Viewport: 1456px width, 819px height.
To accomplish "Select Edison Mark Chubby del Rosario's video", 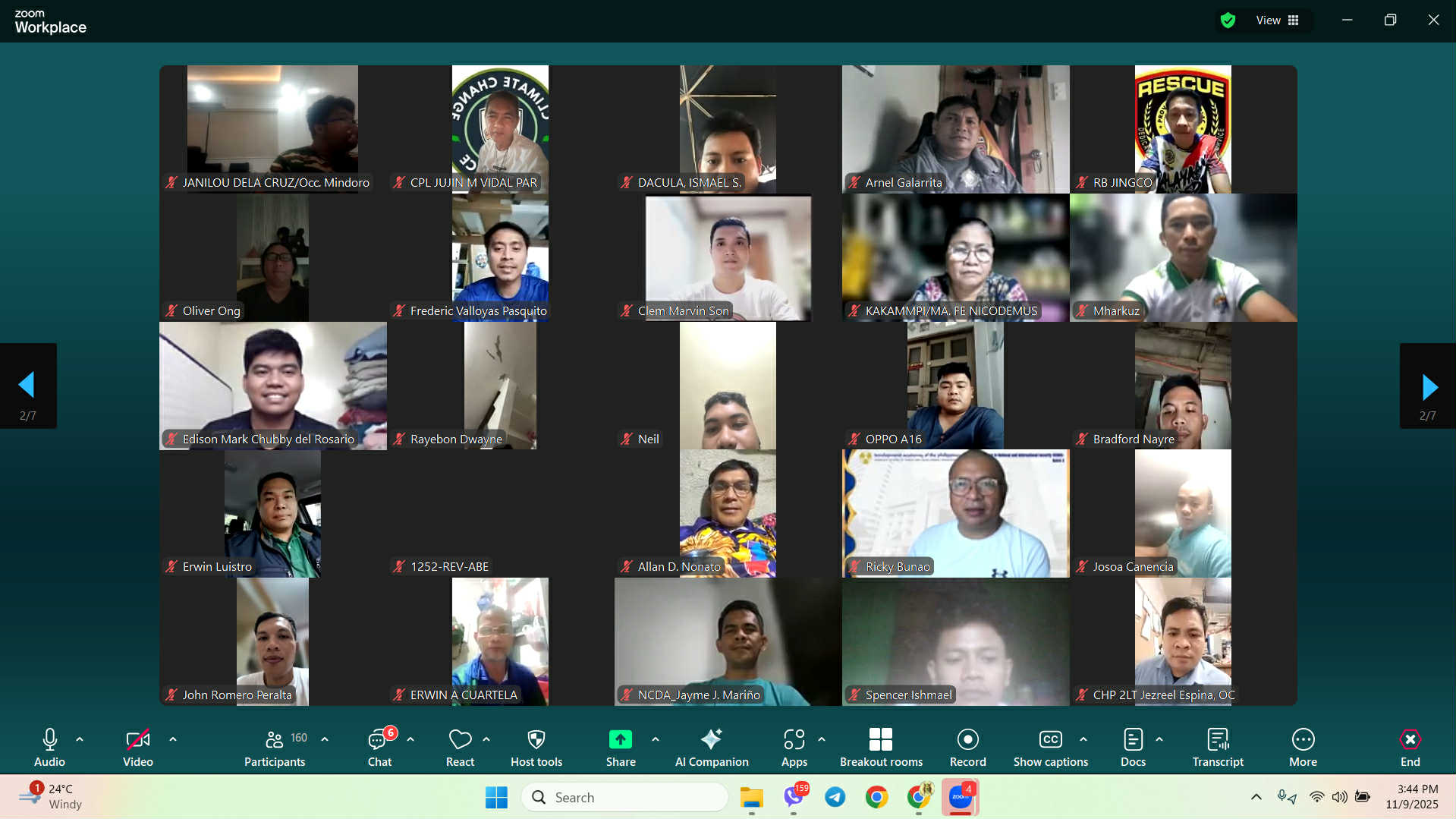I will coord(273,386).
